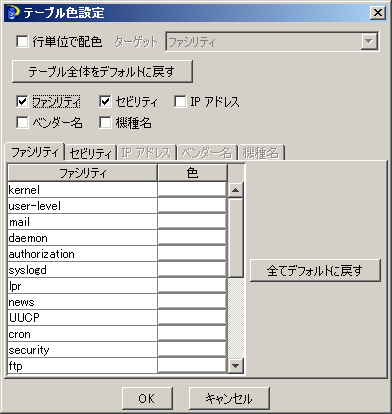Select the ベンダー名 tab
The height and width of the screenshot is (414, 392).
click(x=207, y=153)
